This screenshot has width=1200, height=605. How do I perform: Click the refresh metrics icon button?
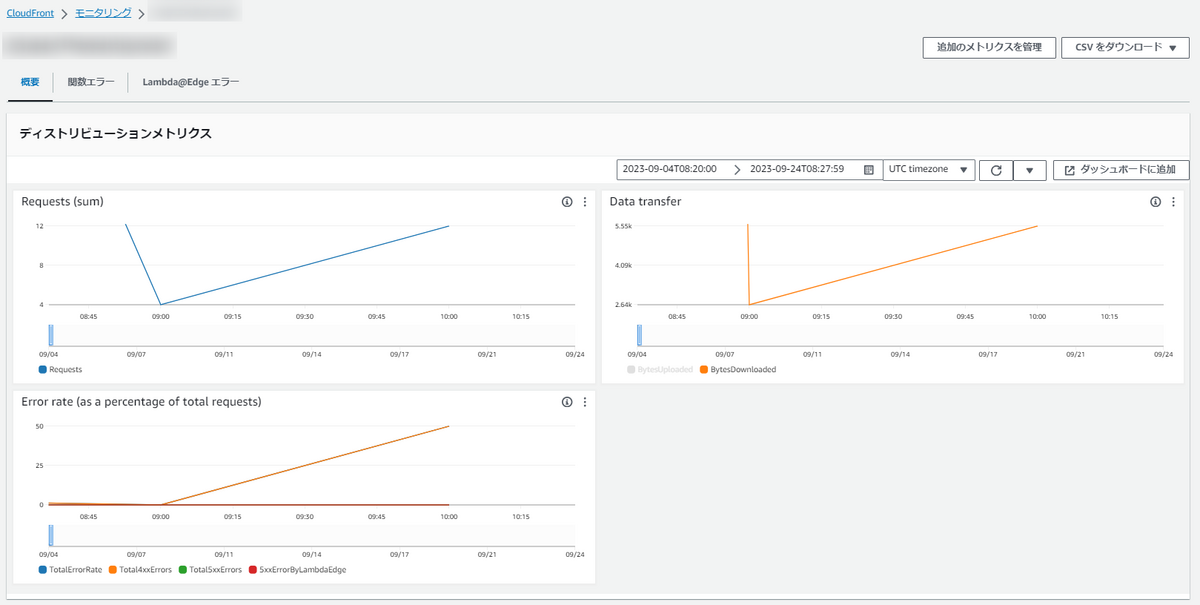996,170
